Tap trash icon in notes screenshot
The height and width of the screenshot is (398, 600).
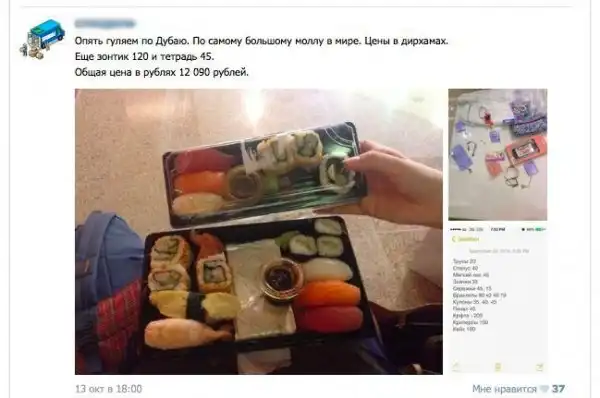[498, 367]
